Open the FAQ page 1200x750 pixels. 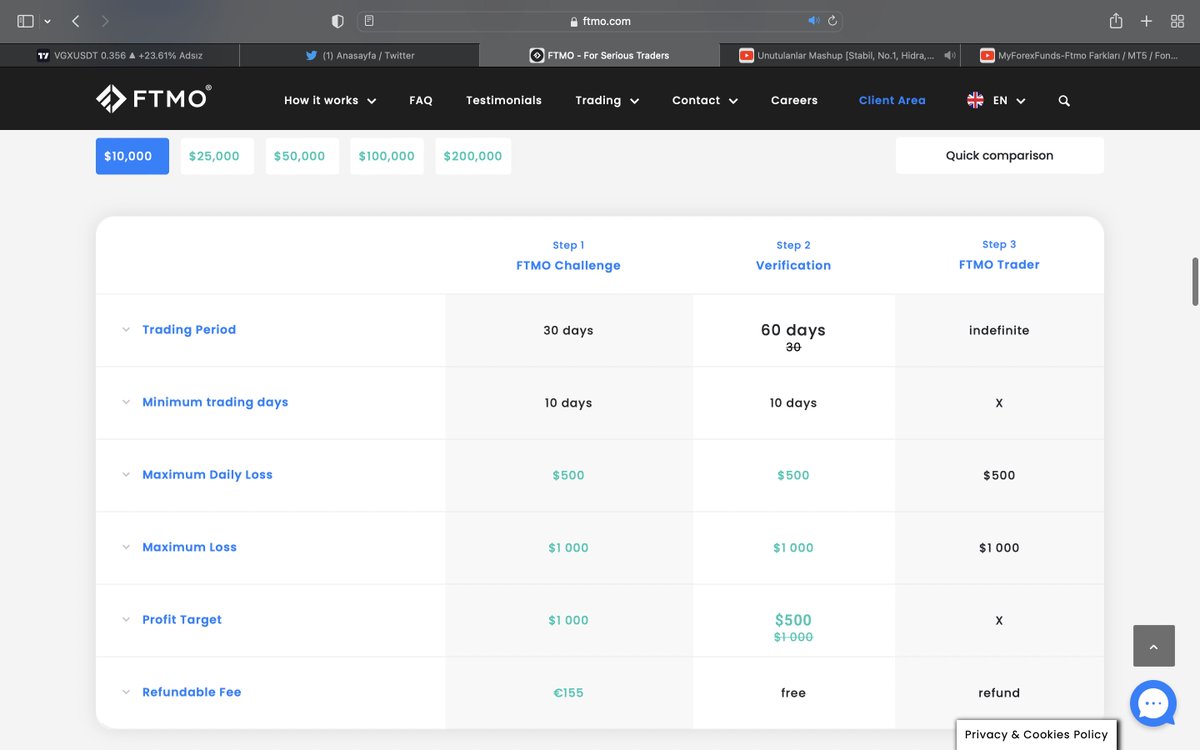tap(421, 101)
